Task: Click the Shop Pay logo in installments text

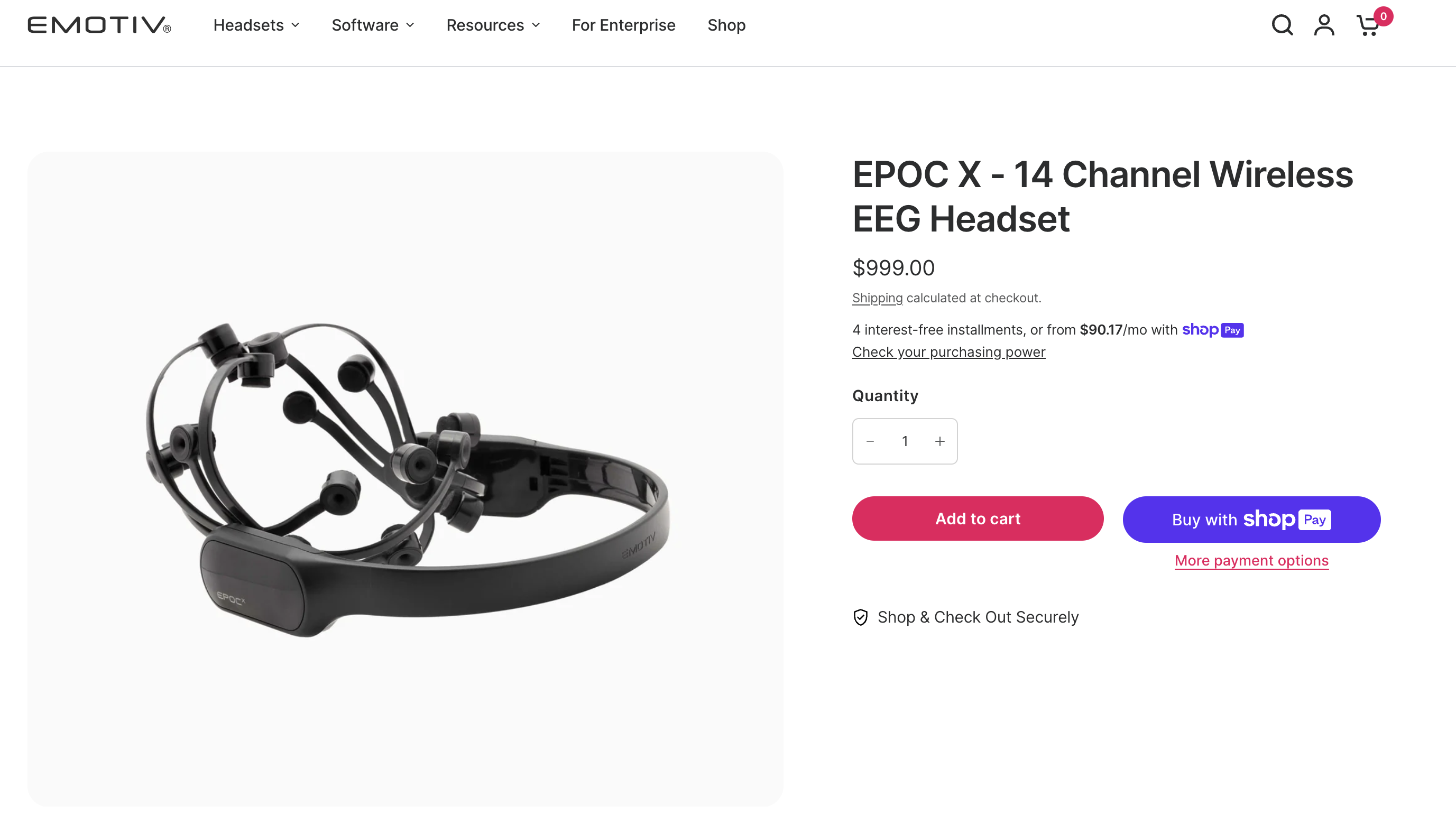Action: (1212, 330)
